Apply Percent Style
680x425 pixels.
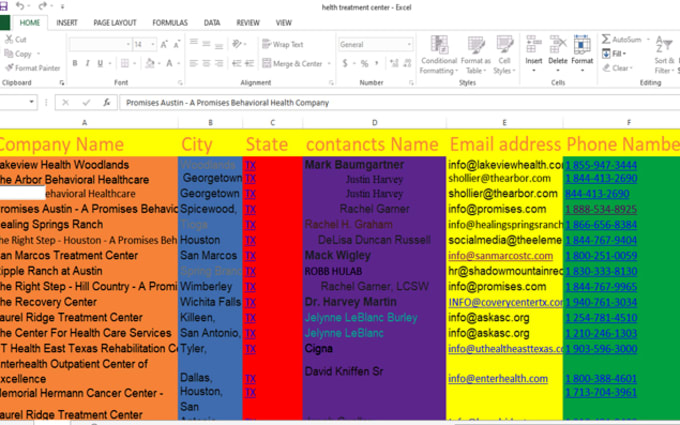365,64
